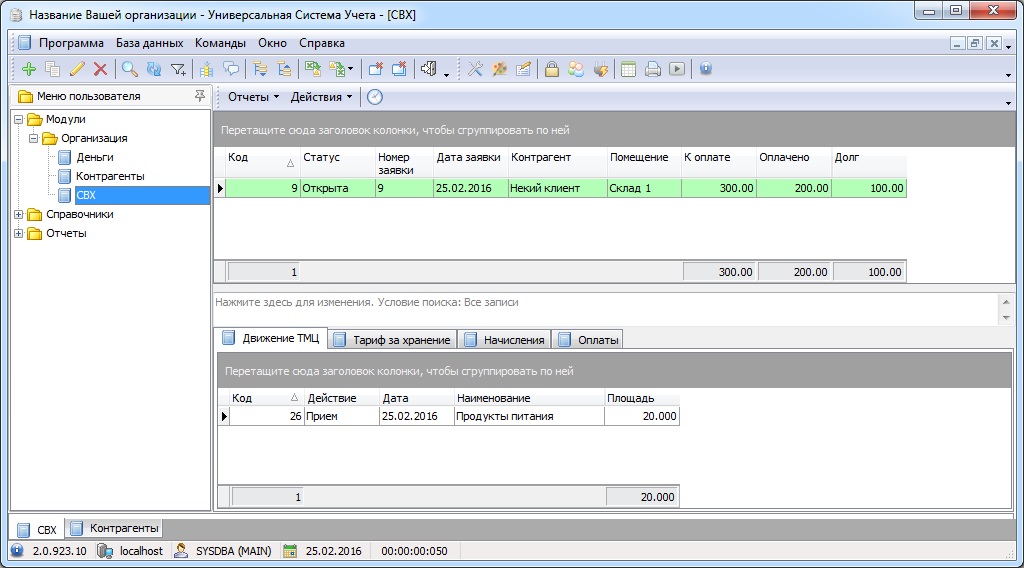Image resolution: width=1024 pixels, height=568 pixels.
Task: Select Контрагенты in the menu tree
Action: tap(110, 176)
